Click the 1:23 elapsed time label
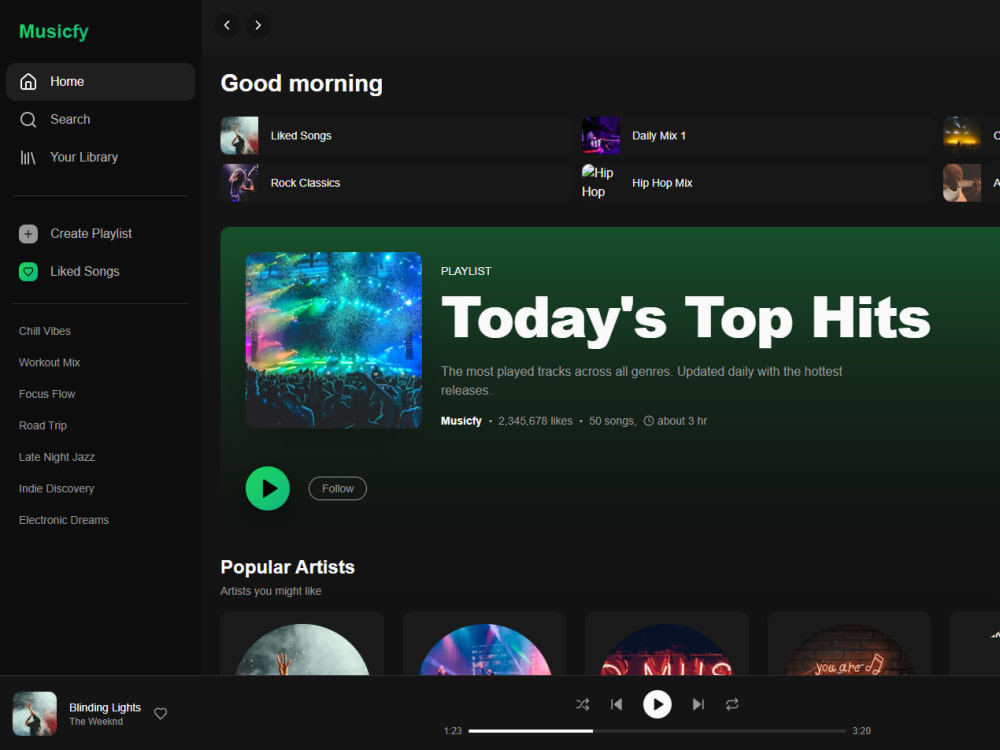The width and height of the screenshot is (1000, 750). (x=453, y=731)
